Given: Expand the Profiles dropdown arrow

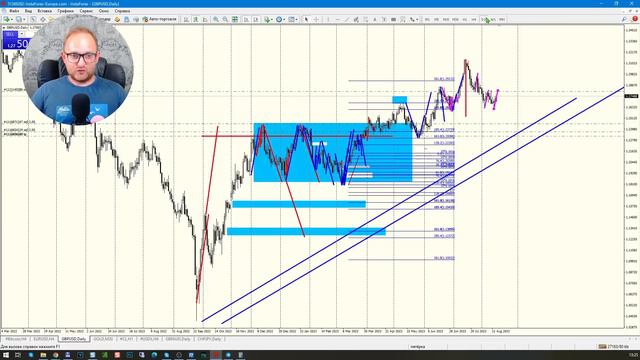Looking at the screenshot, I should [x=24, y=19].
